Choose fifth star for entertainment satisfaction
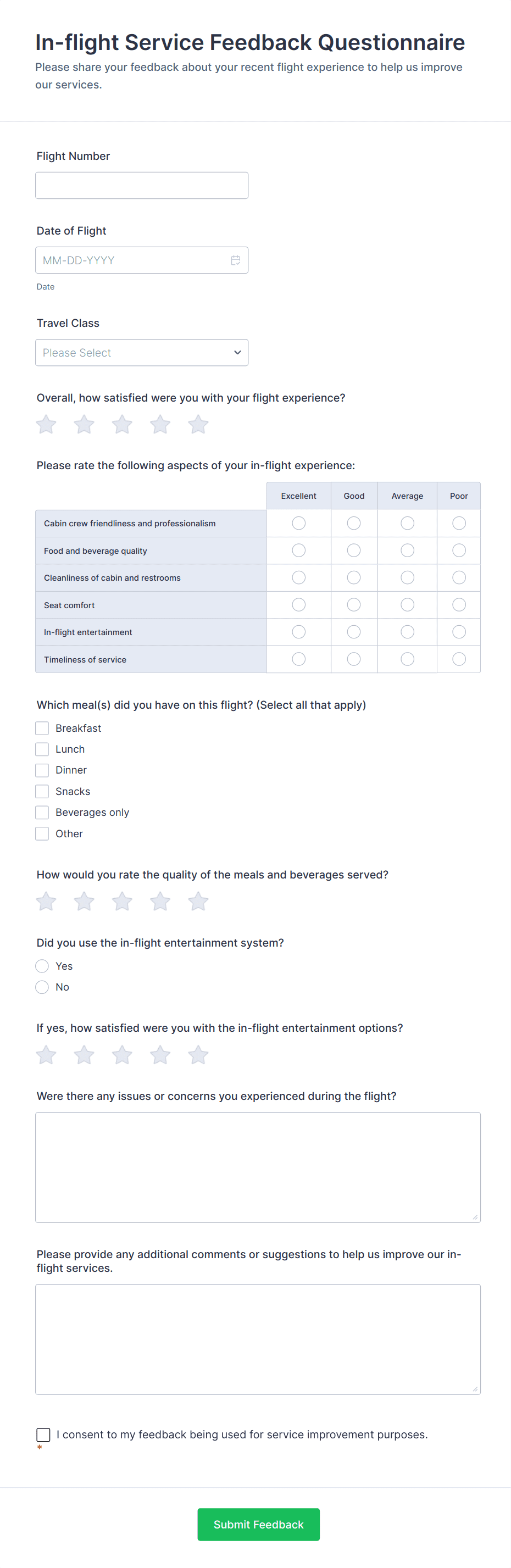The width and height of the screenshot is (511, 1568). [x=198, y=1054]
